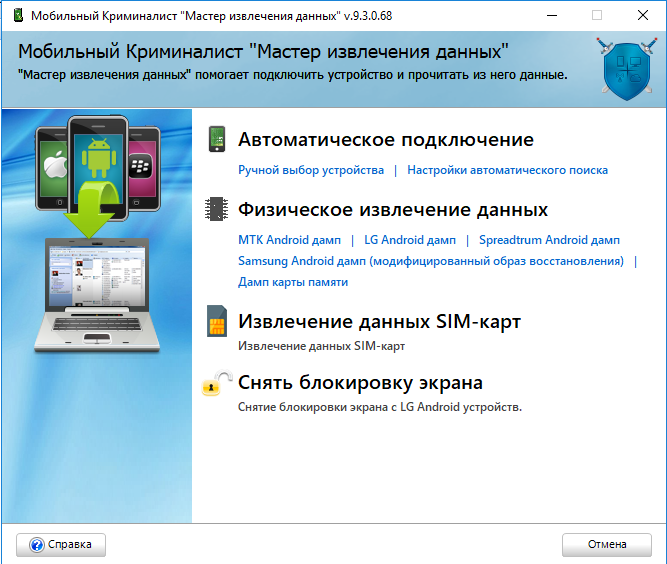Screen dimensions: 667x564
Task: Open Снять блокировку экрана heading
Action: point(360,382)
